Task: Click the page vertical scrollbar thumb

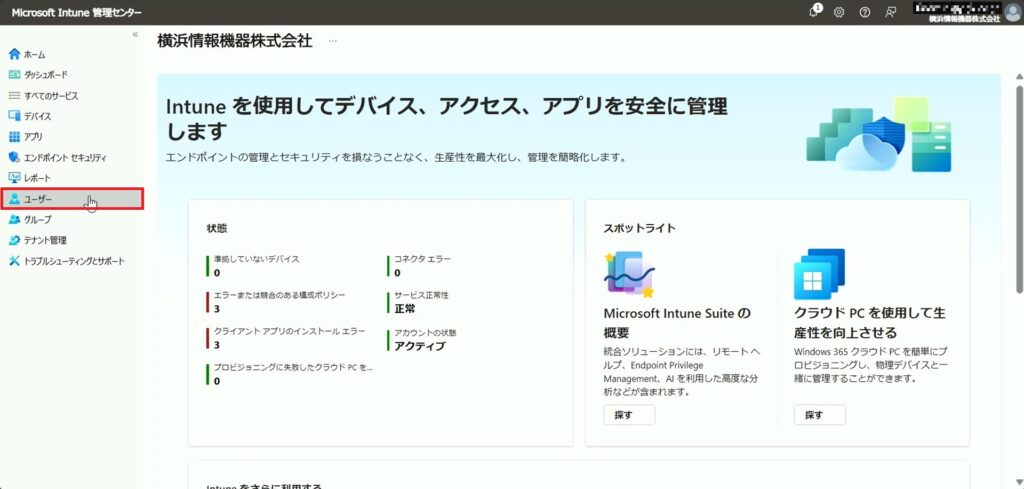Action: coord(1019,188)
